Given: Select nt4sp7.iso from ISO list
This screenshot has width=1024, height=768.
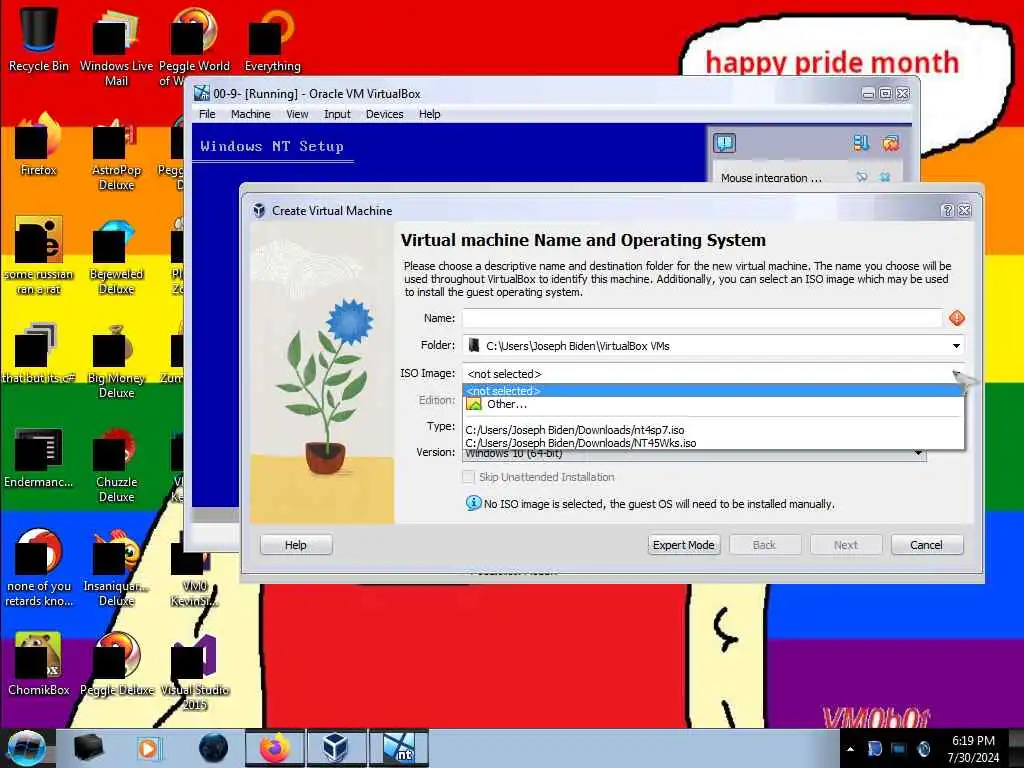Looking at the screenshot, I should coord(713,430).
